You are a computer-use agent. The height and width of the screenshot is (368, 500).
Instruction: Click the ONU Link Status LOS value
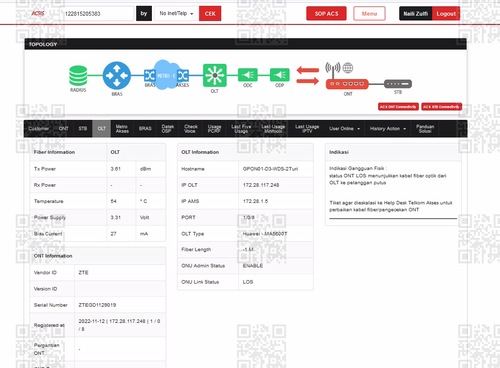(x=248, y=282)
